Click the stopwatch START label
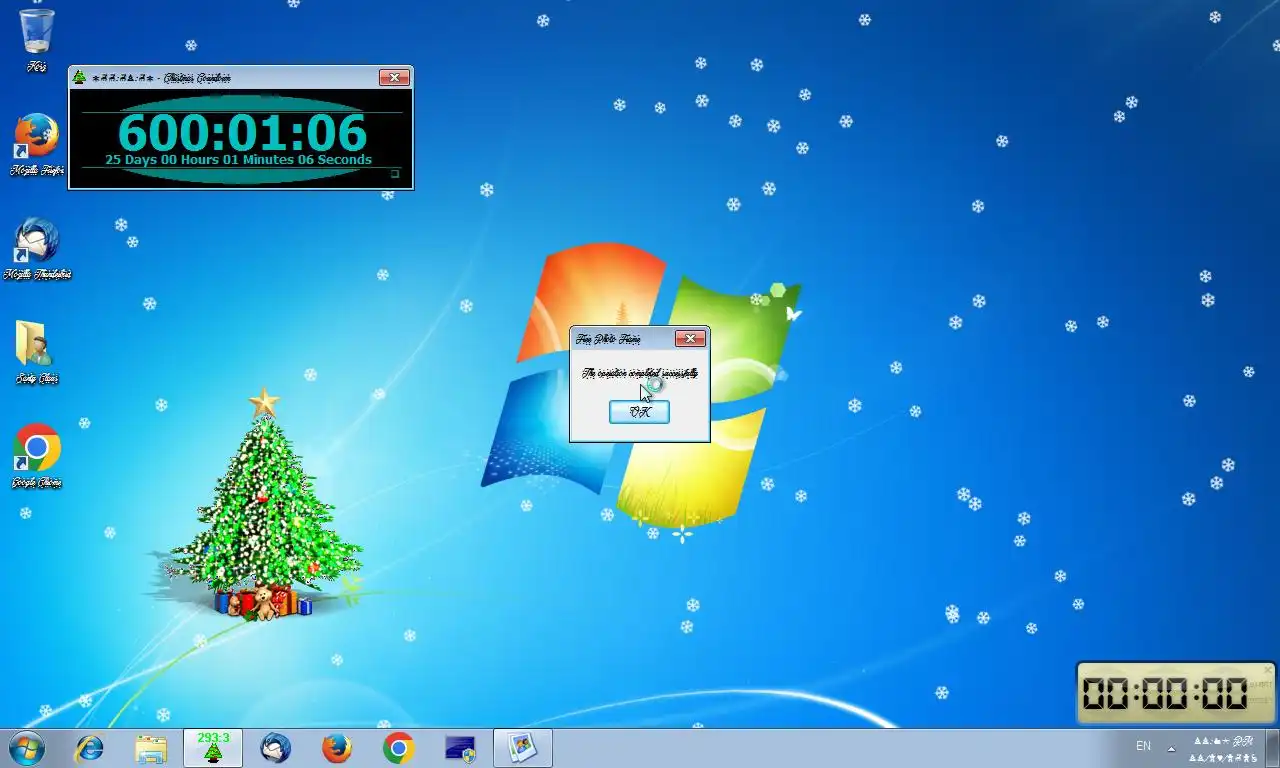Viewport: 1280px width, 768px height. pyautogui.click(x=1260, y=686)
